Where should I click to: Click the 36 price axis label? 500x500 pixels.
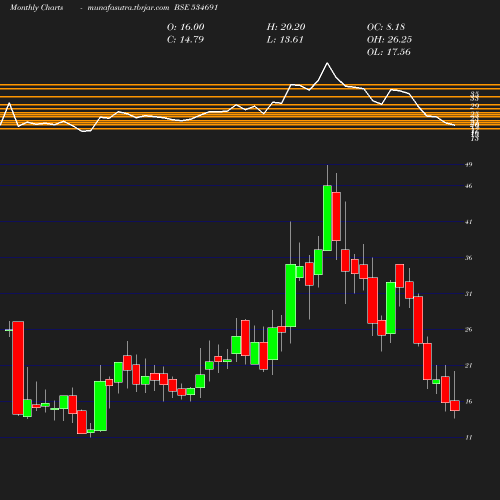pyautogui.click(x=469, y=258)
